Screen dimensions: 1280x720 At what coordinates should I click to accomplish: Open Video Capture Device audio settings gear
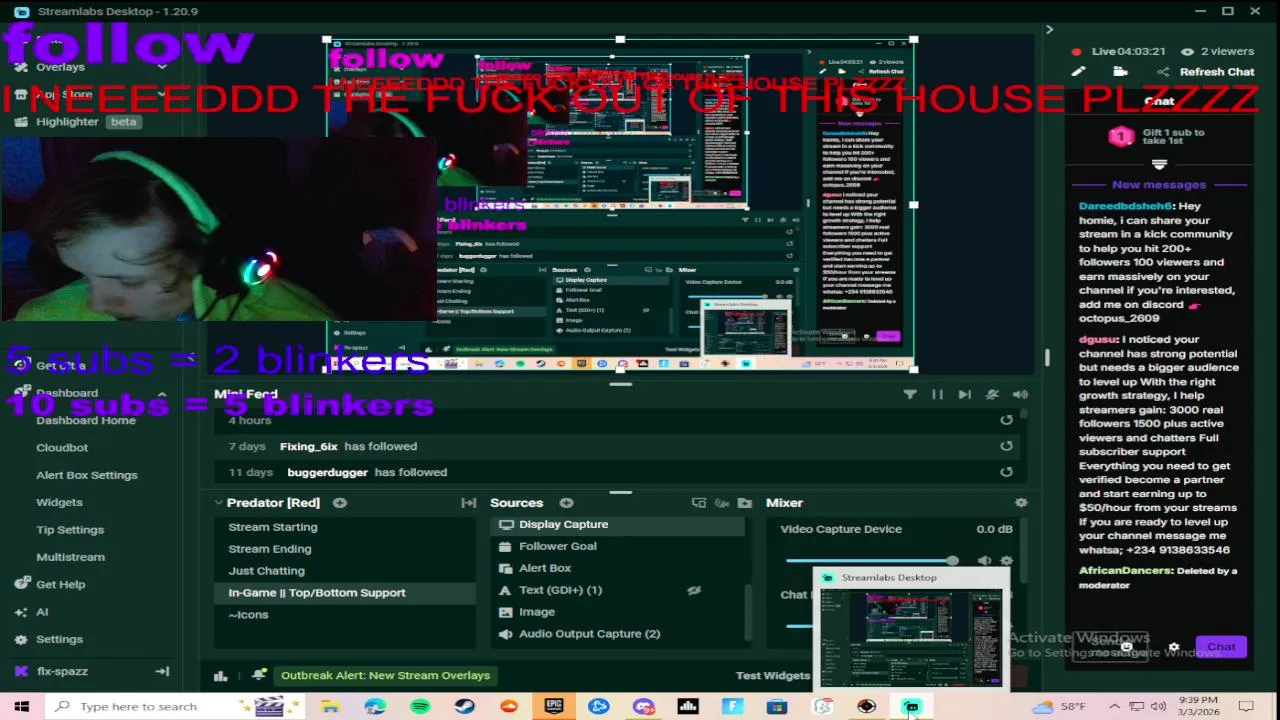1006,561
